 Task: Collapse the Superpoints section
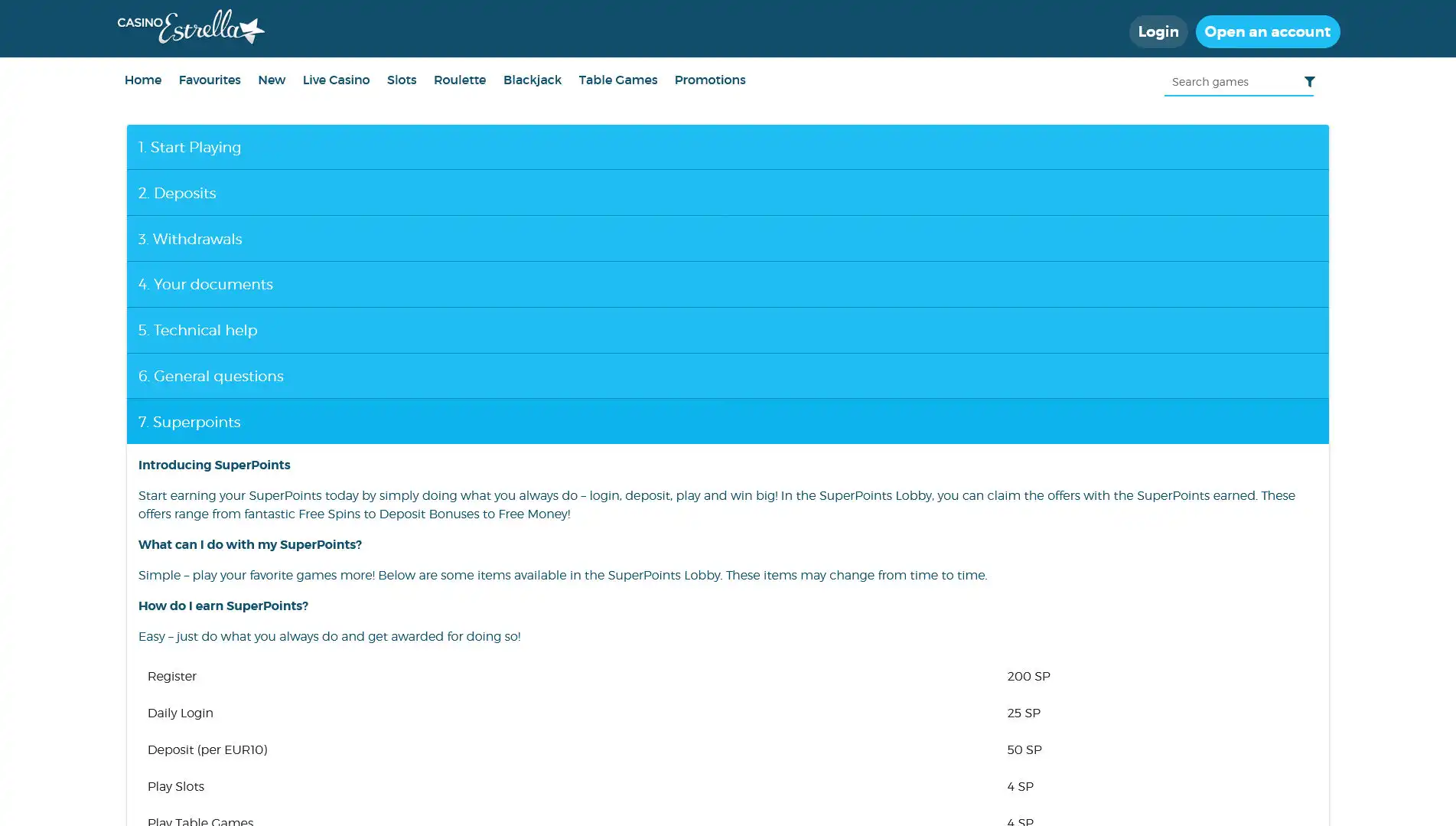click(727, 422)
